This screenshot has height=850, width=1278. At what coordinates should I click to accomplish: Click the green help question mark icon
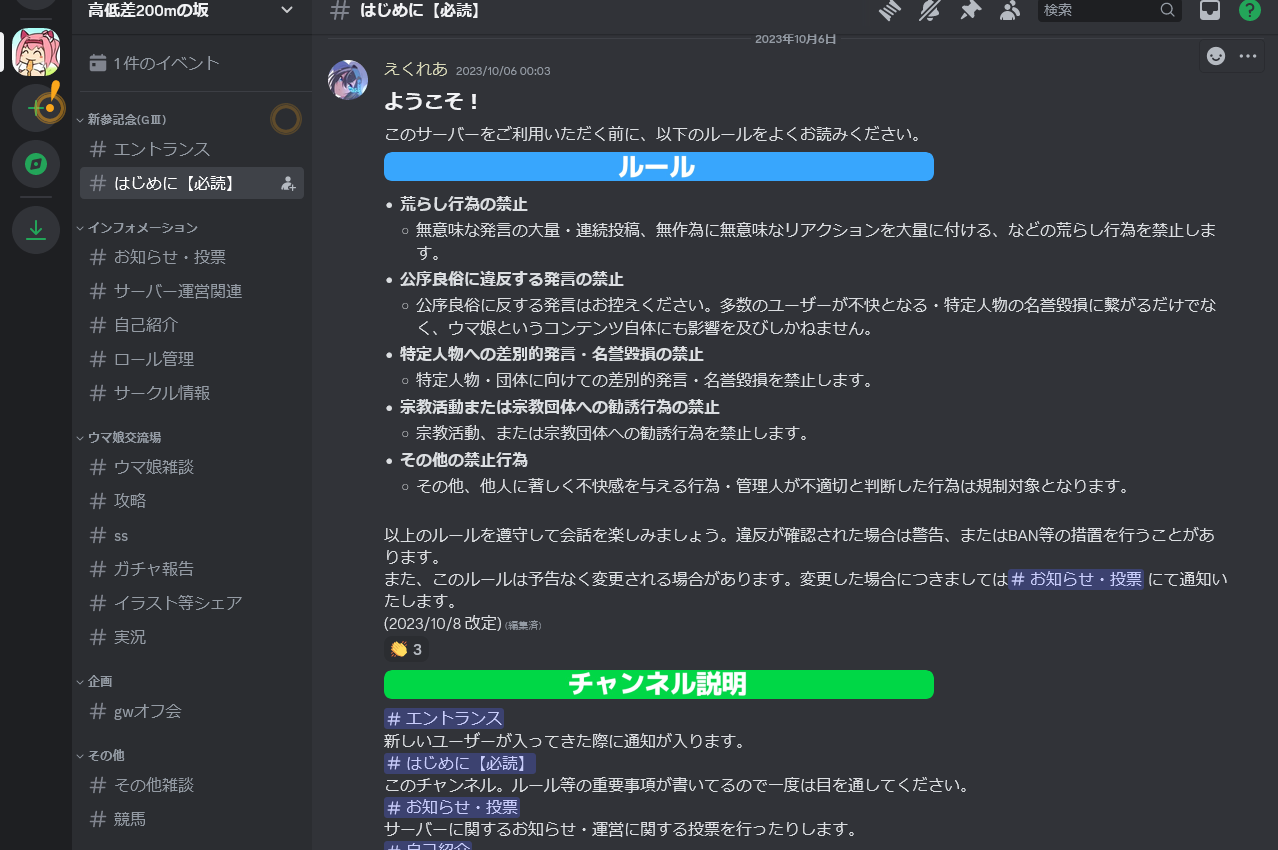pyautogui.click(x=1249, y=11)
